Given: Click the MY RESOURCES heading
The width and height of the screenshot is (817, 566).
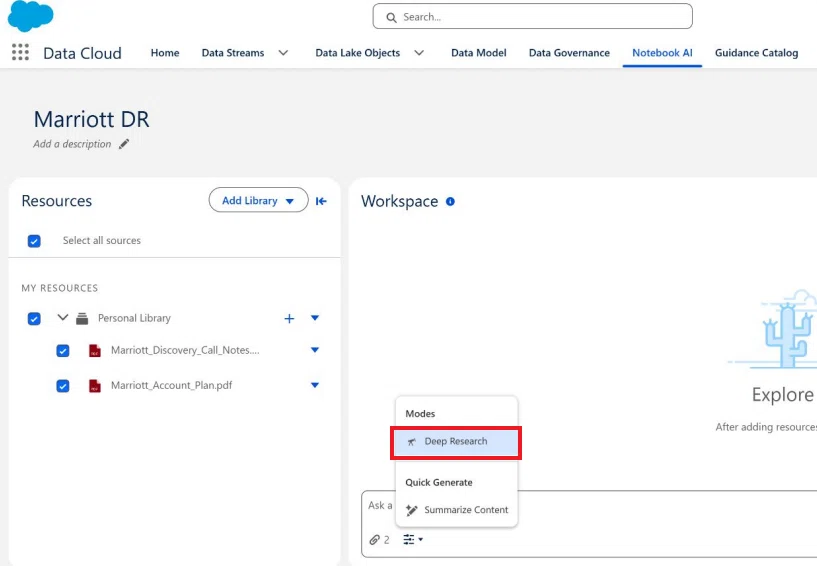Looking at the screenshot, I should 59,288.
